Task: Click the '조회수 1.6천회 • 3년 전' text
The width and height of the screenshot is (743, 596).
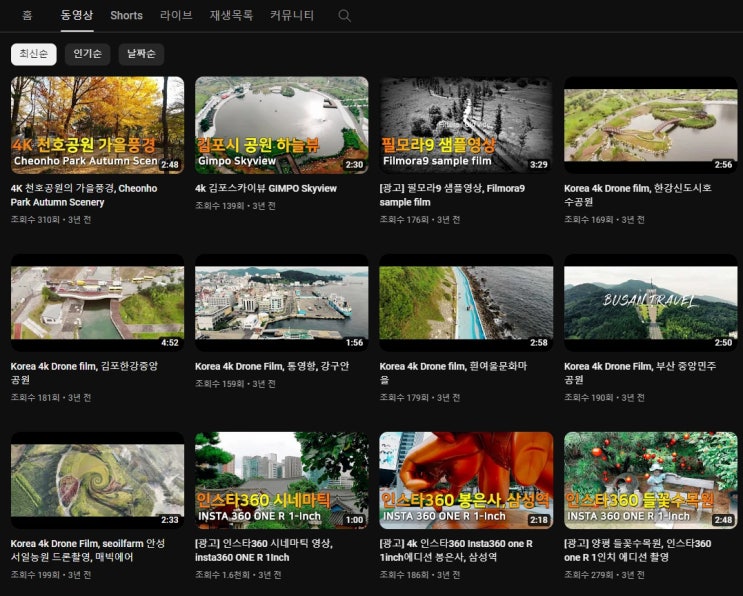Action: 238,575
